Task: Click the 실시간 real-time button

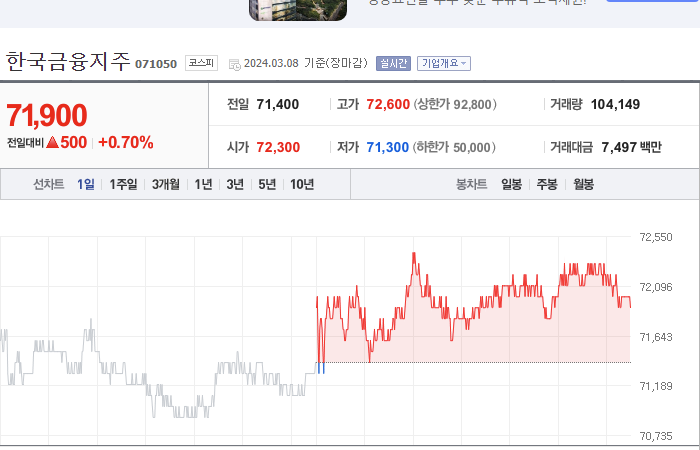Action: pyautogui.click(x=393, y=63)
